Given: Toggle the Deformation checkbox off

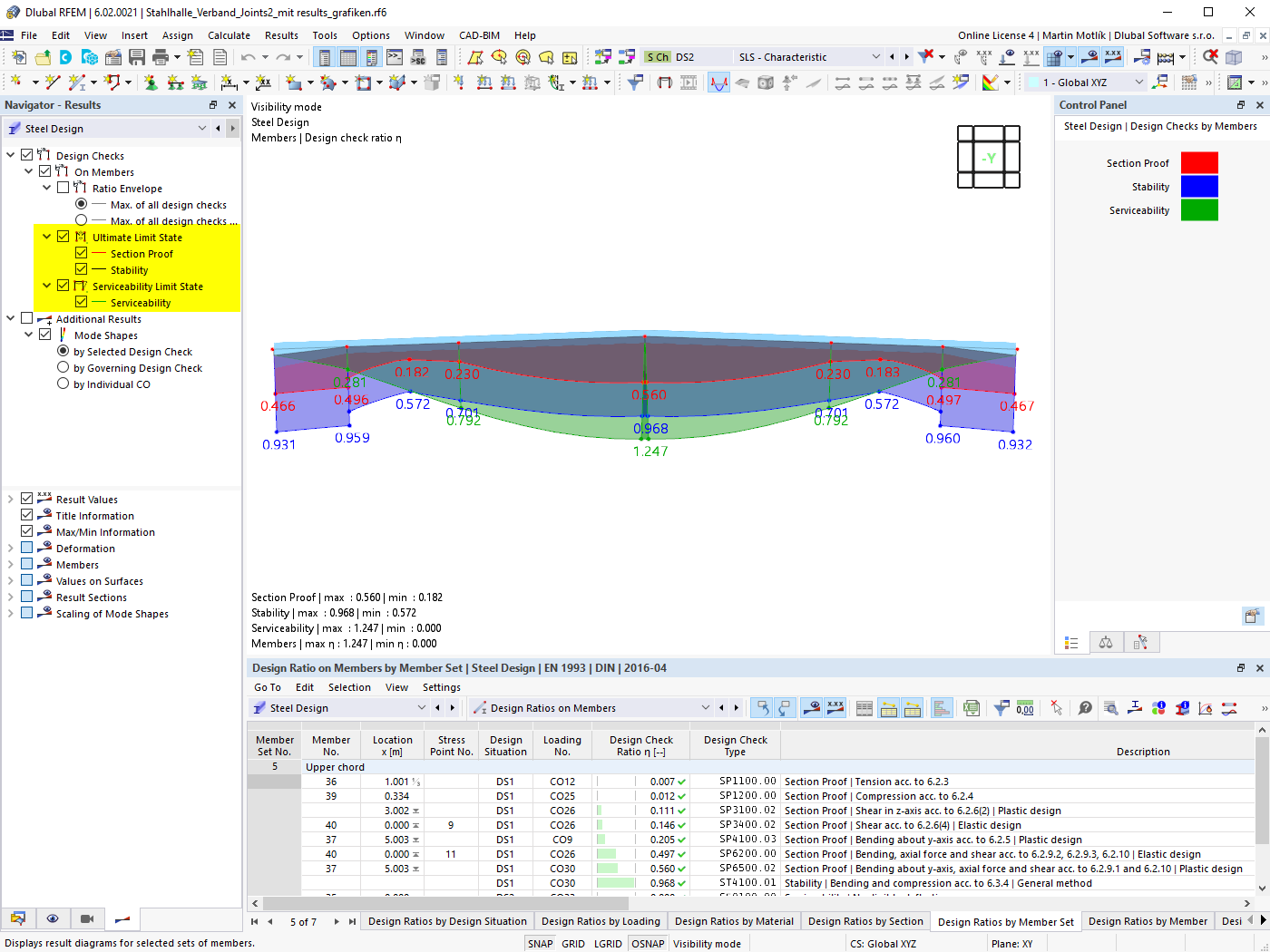Looking at the screenshot, I should pos(26,548).
